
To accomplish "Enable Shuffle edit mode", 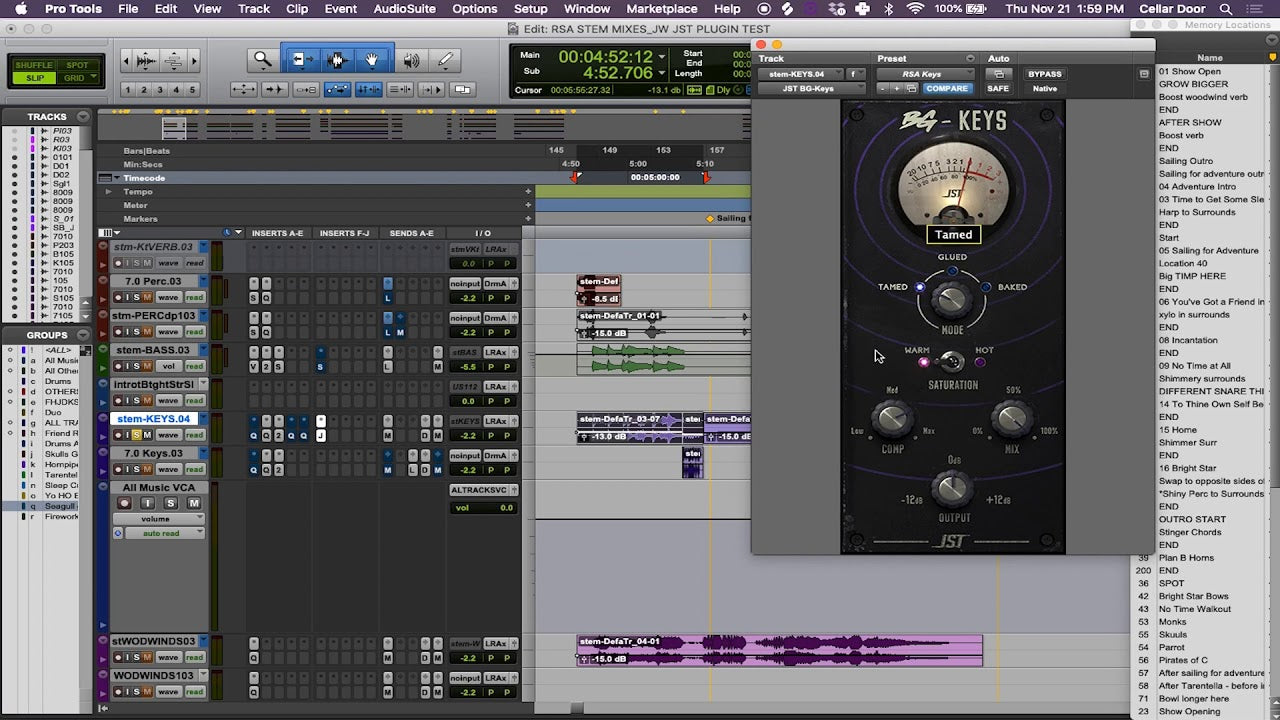I will point(35,65).
